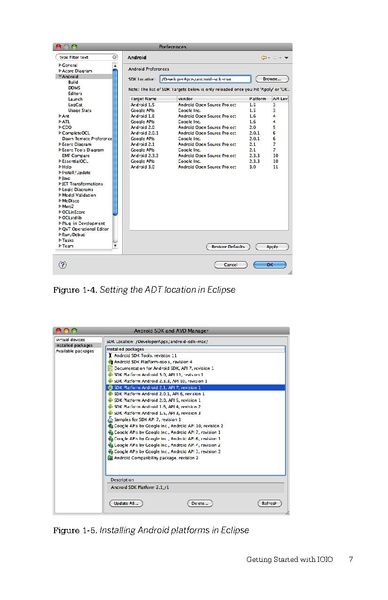Expand the General preferences node
This screenshot has width=388, height=600.
click(x=60, y=65)
